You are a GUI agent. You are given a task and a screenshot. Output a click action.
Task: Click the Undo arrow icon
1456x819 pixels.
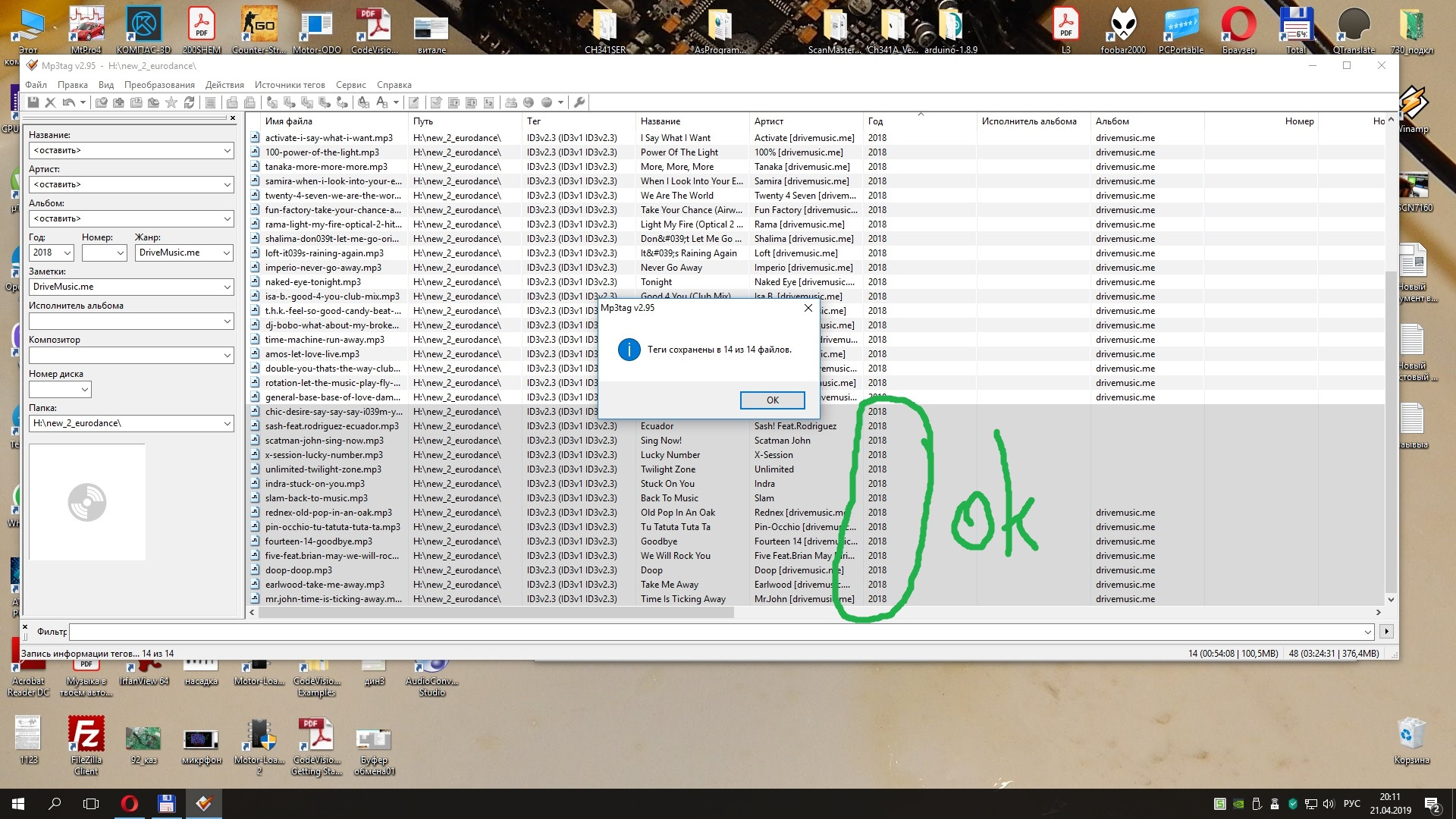click(x=69, y=102)
